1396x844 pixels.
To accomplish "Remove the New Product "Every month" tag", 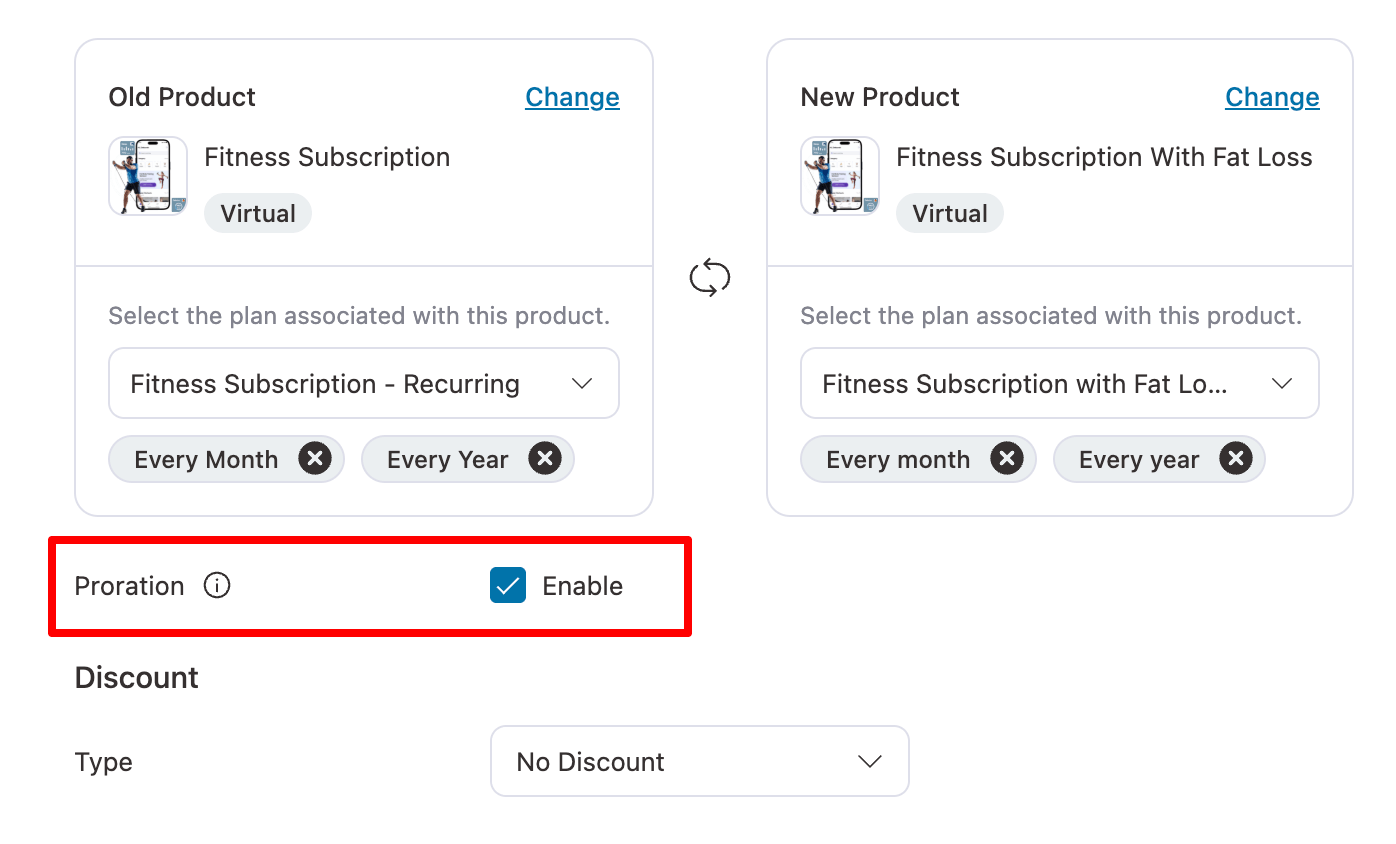I will [x=1007, y=459].
